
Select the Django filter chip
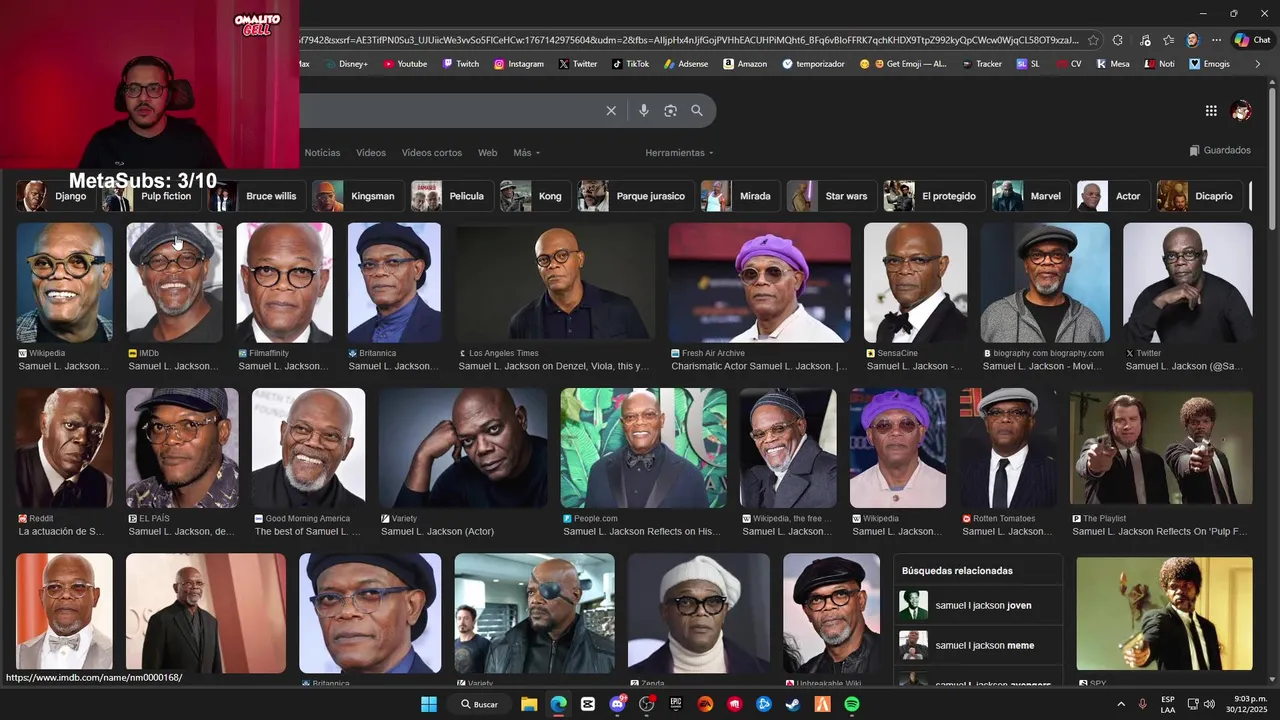click(55, 196)
